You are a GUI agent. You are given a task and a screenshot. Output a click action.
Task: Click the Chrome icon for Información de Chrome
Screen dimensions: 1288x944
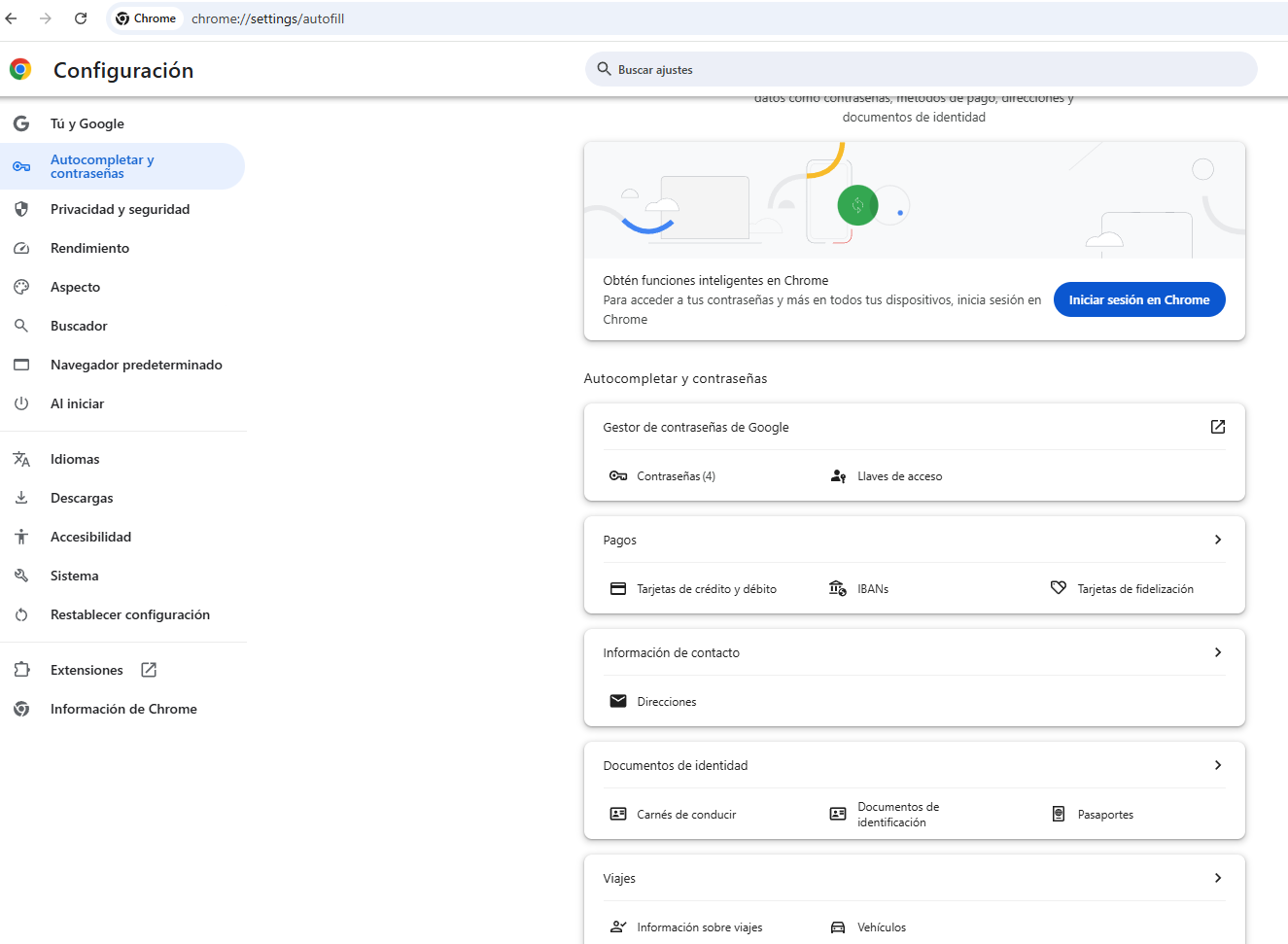click(x=21, y=709)
